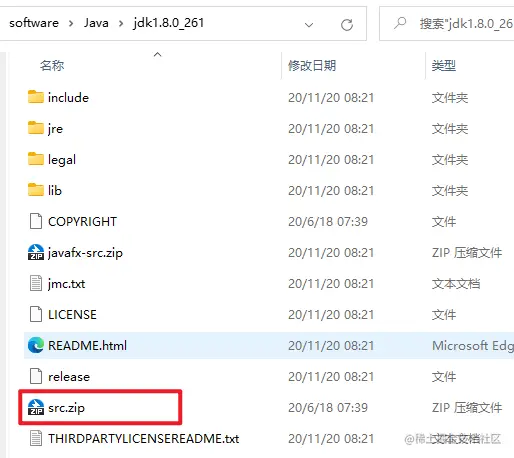Refresh the folder view
This screenshot has width=514, height=458.
pyautogui.click(x=347, y=25)
